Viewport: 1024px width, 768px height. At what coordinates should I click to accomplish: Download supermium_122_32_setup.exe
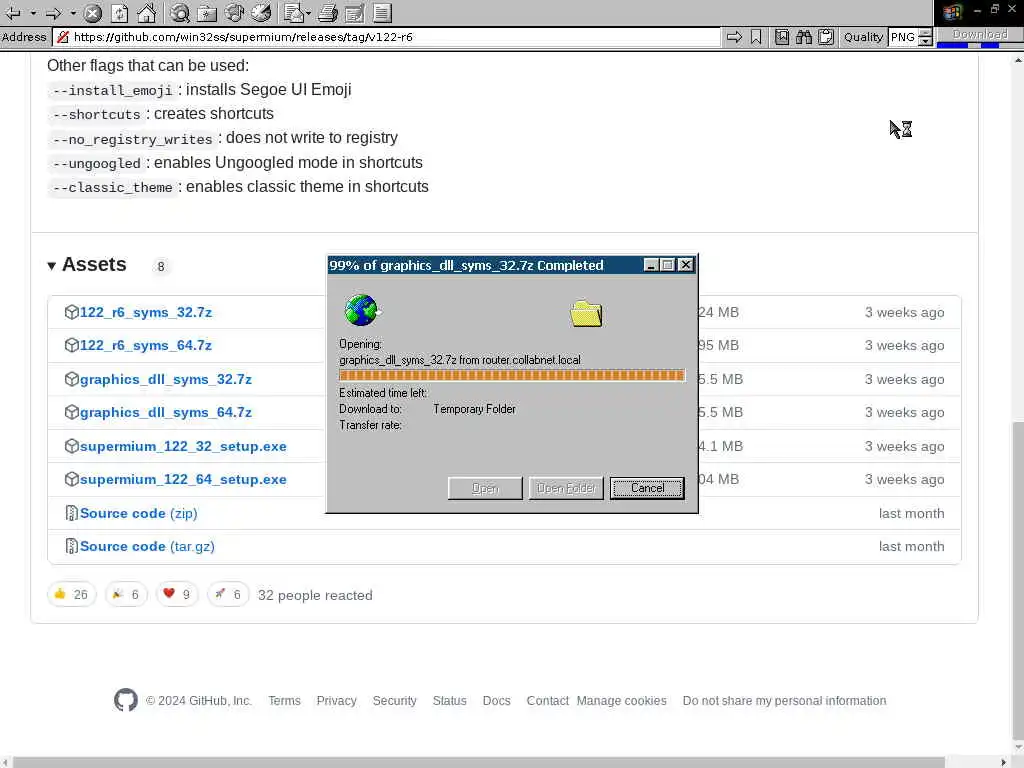(183, 446)
